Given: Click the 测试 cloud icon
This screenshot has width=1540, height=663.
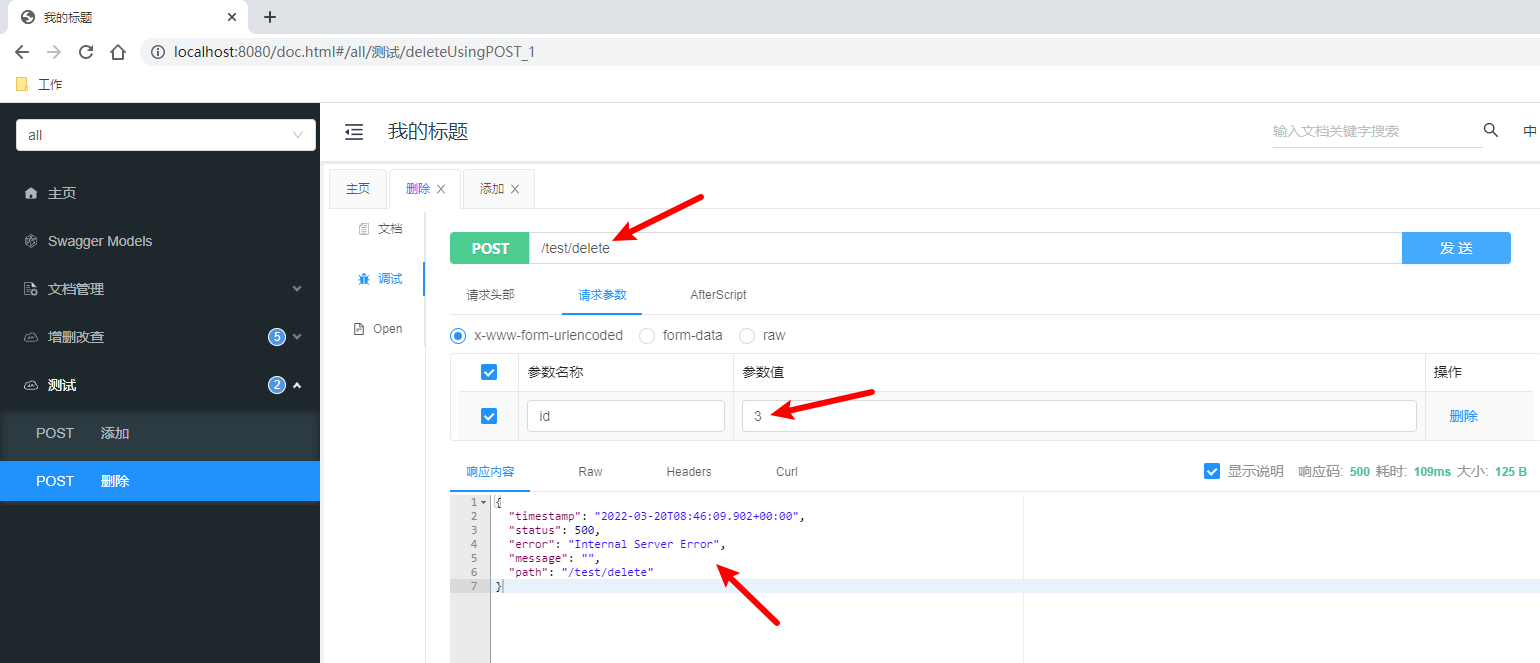Looking at the screenshot, I should 31,385.
